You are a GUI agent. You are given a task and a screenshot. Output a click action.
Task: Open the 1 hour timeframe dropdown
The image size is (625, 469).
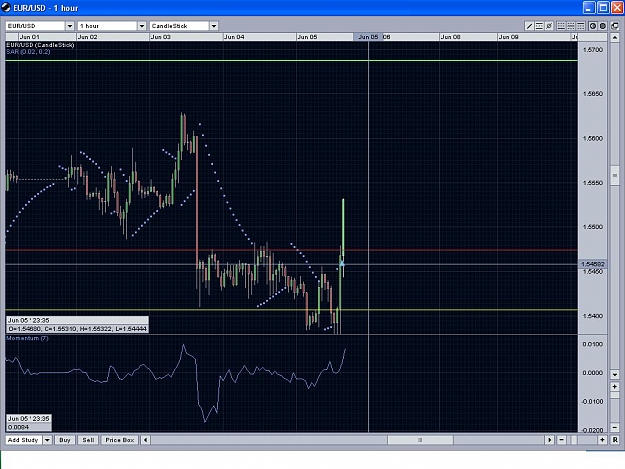[142, 26]
